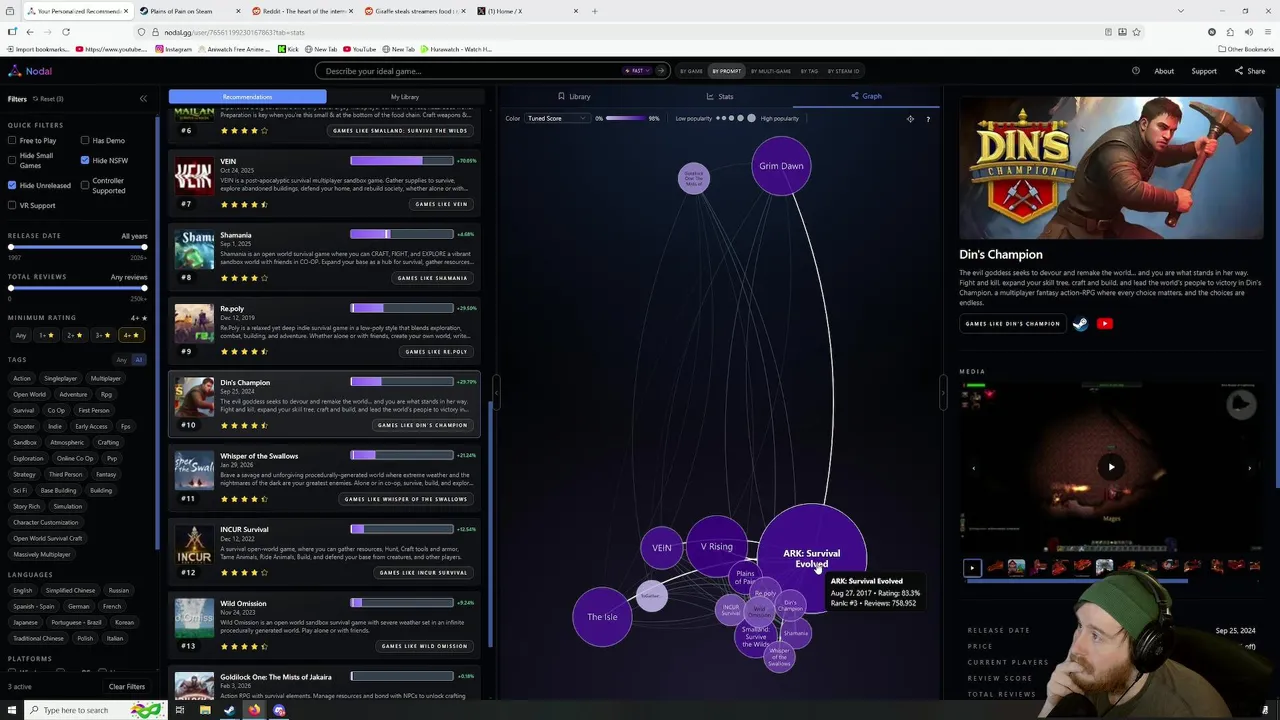
Task: Collapse the Filters sidebar with double-chevron icon
Action: coord(143,98)
